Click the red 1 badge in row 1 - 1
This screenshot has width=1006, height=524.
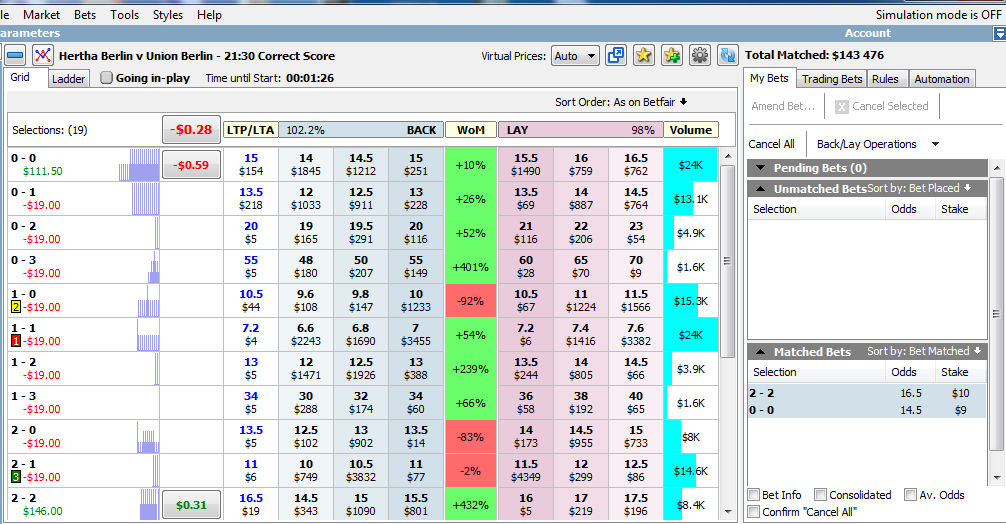coord(16,341)
